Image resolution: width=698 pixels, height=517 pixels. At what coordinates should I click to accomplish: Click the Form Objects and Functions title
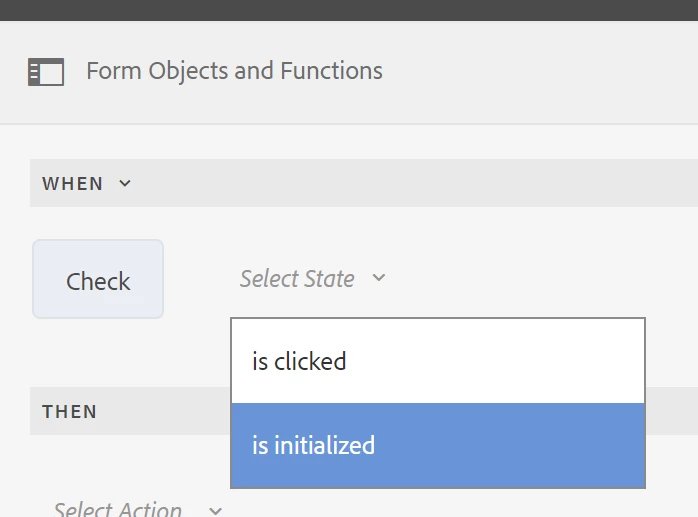(234, 72)
